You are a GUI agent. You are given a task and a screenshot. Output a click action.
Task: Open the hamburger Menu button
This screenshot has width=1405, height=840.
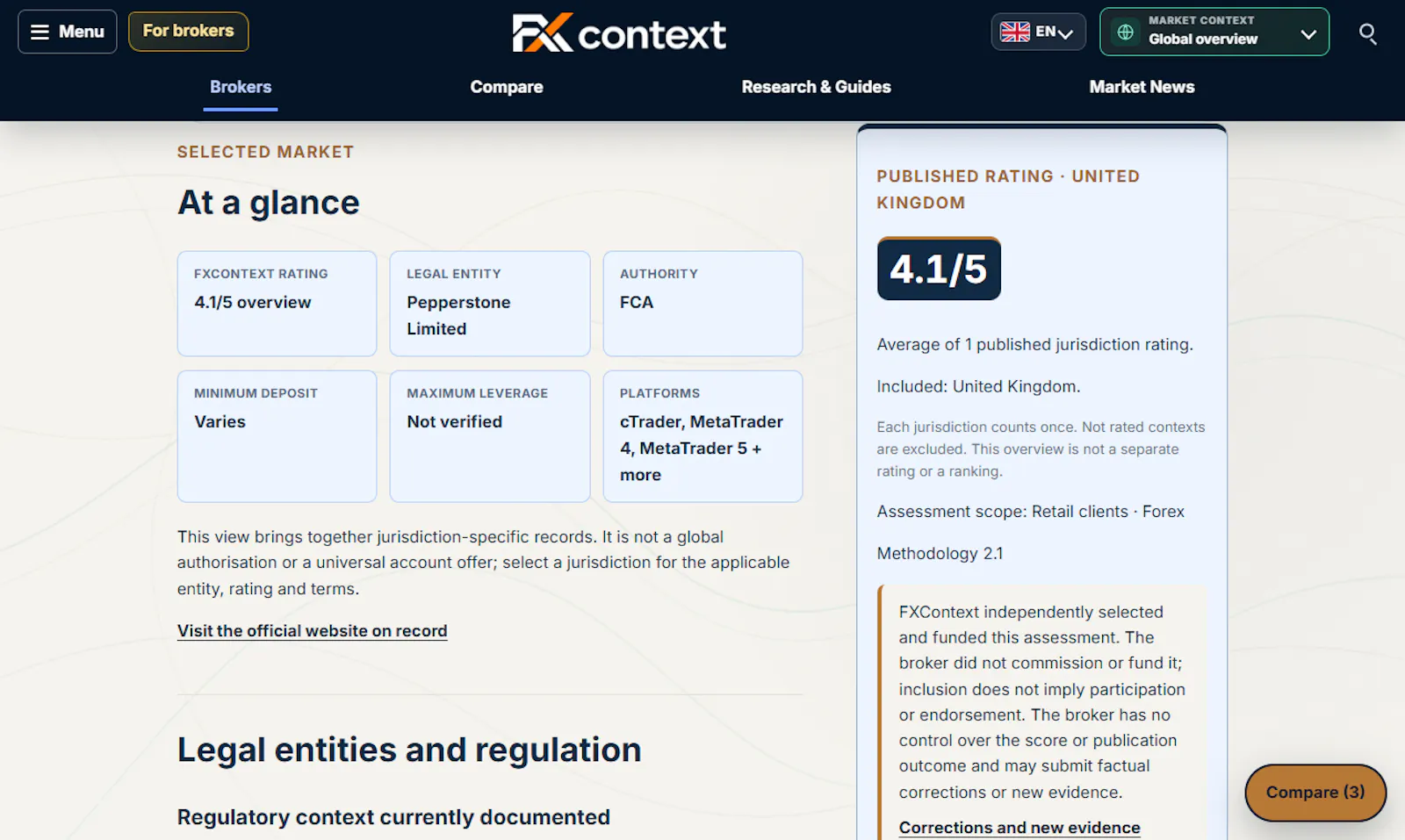pos(68,32)
